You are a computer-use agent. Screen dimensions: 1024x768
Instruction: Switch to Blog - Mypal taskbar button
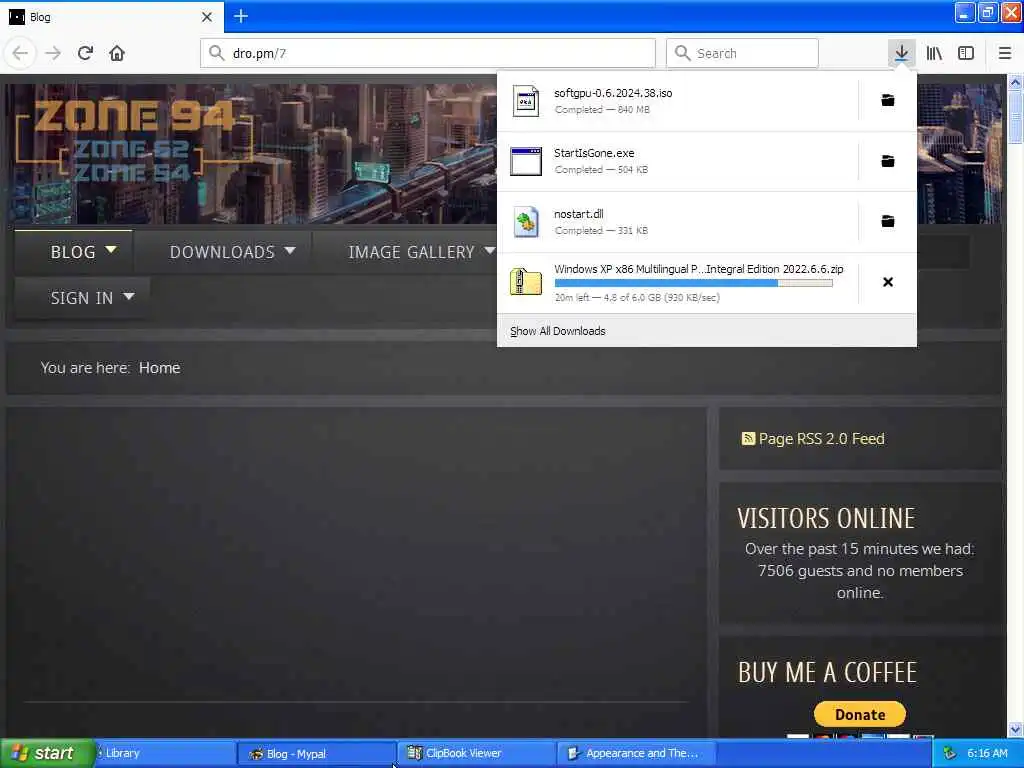[x=316, y=753]
